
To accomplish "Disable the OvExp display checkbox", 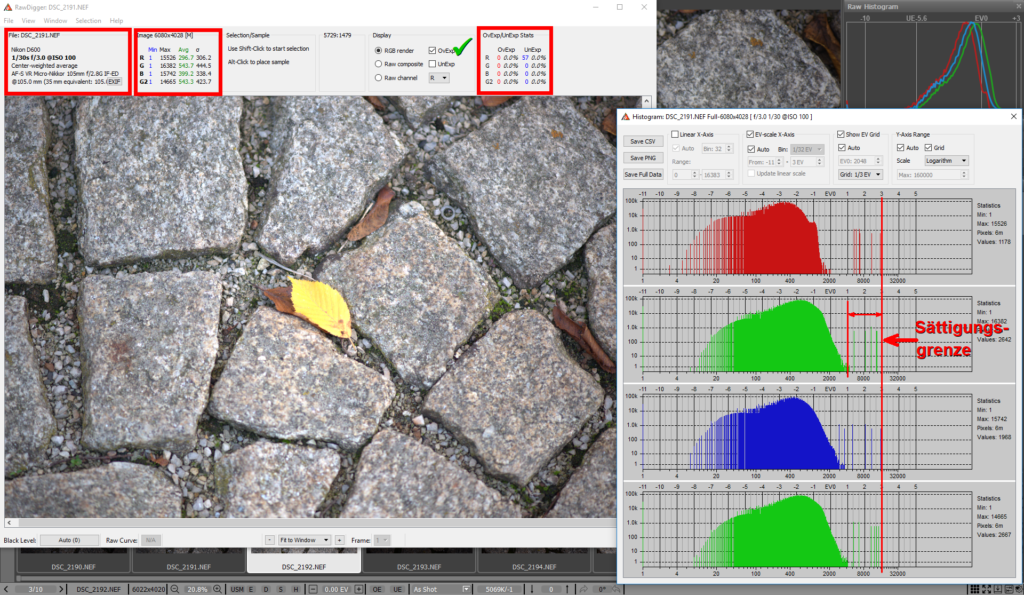I will click(431, 50).
